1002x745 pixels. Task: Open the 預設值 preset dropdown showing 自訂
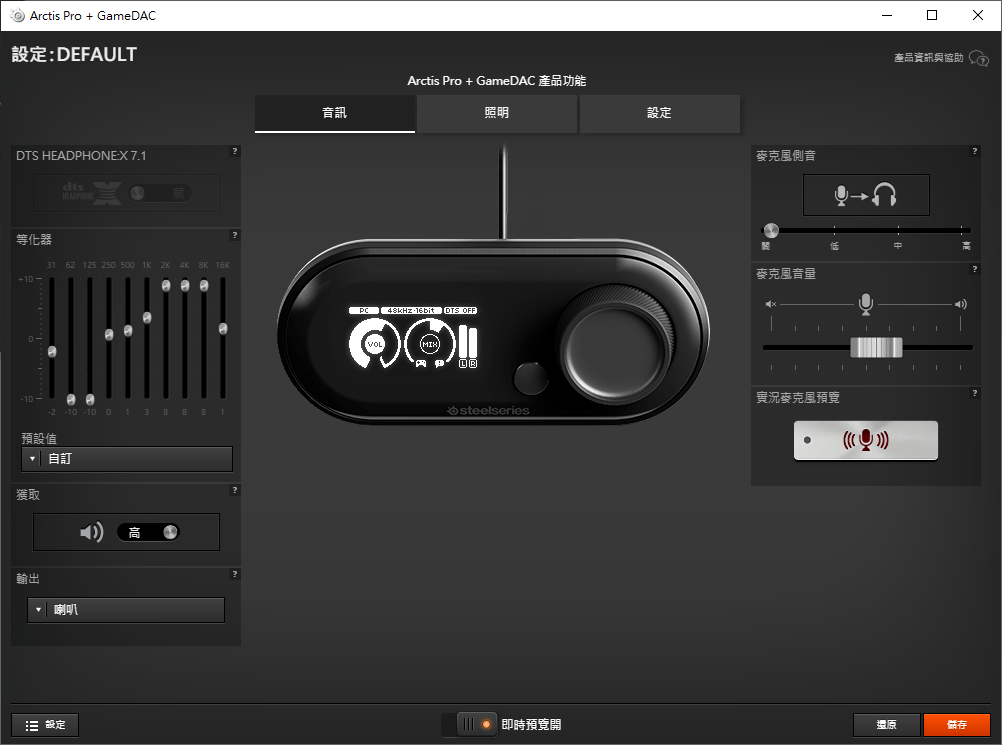[x=127, y=459]
